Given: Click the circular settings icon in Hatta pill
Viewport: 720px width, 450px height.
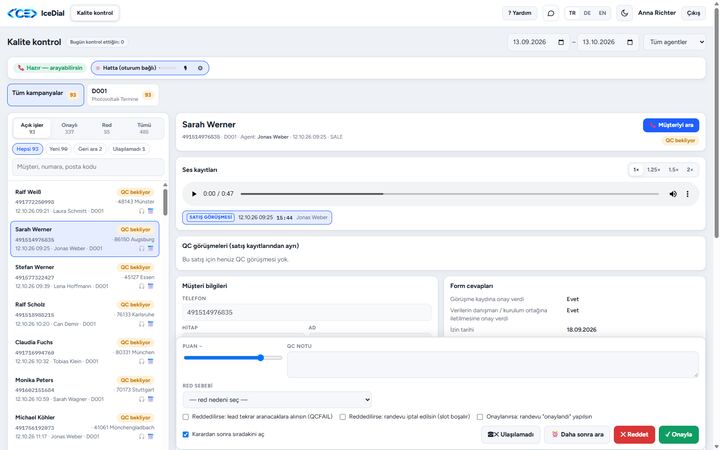Looking at the screenshot, I should [200, 68].
